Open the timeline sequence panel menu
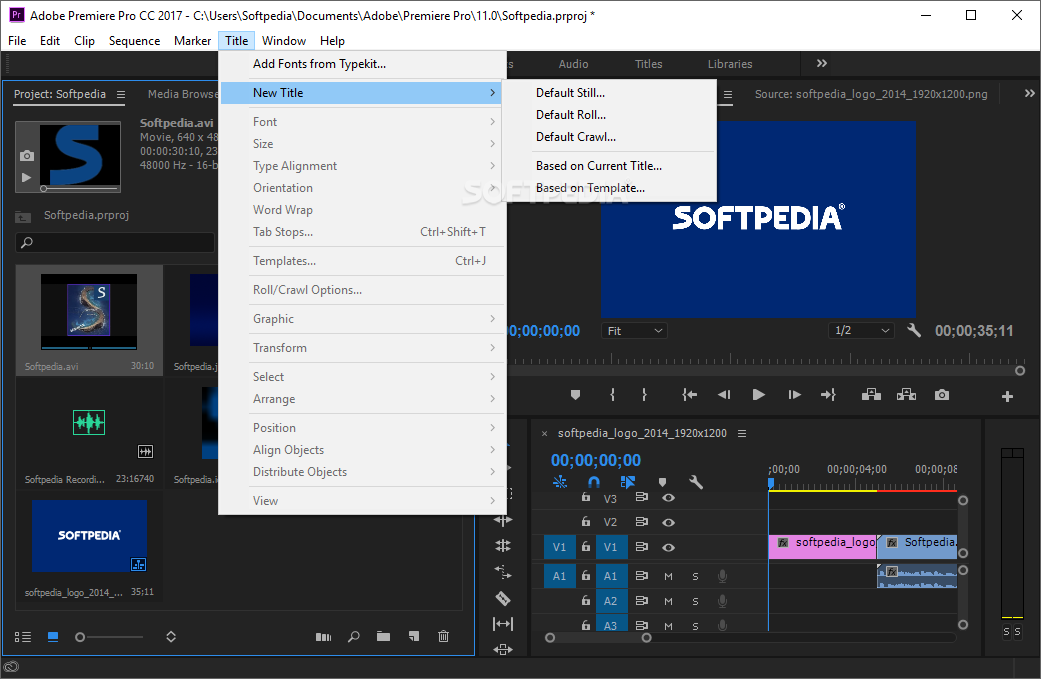The height and width of the screenshot is (679, 1041). (742, 433)
